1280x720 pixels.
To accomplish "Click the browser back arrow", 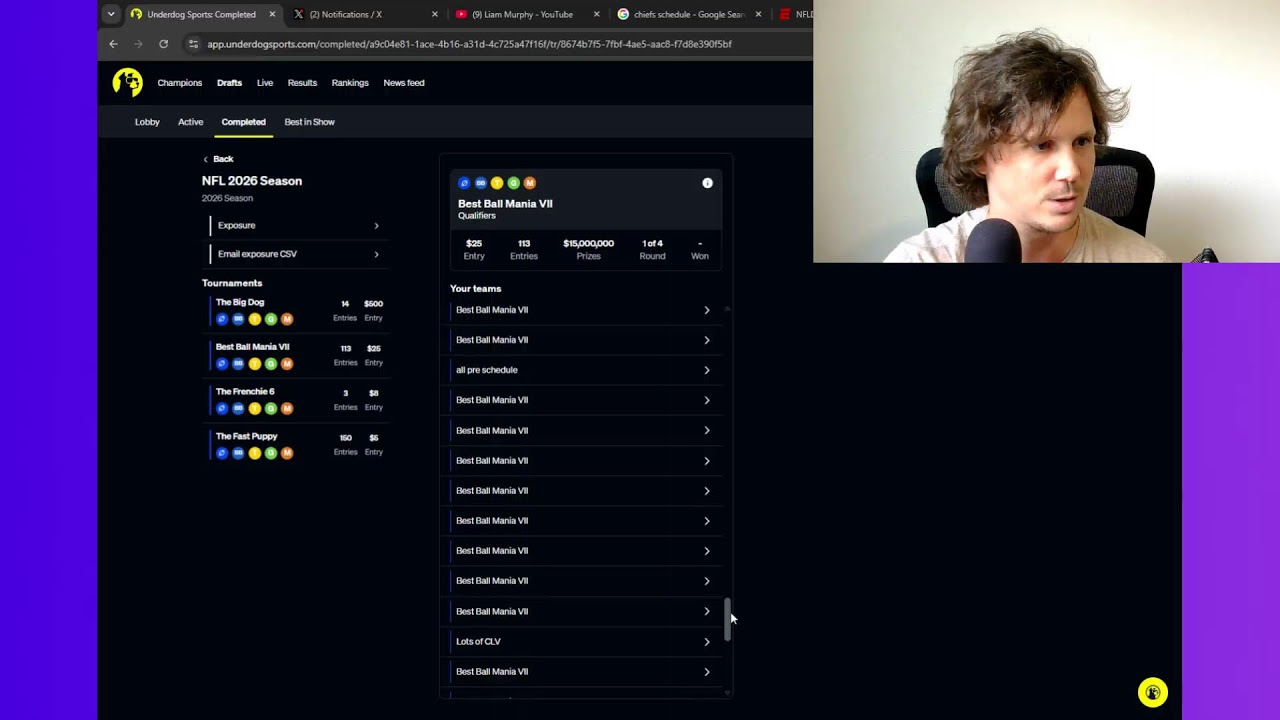I will point(113,44).
